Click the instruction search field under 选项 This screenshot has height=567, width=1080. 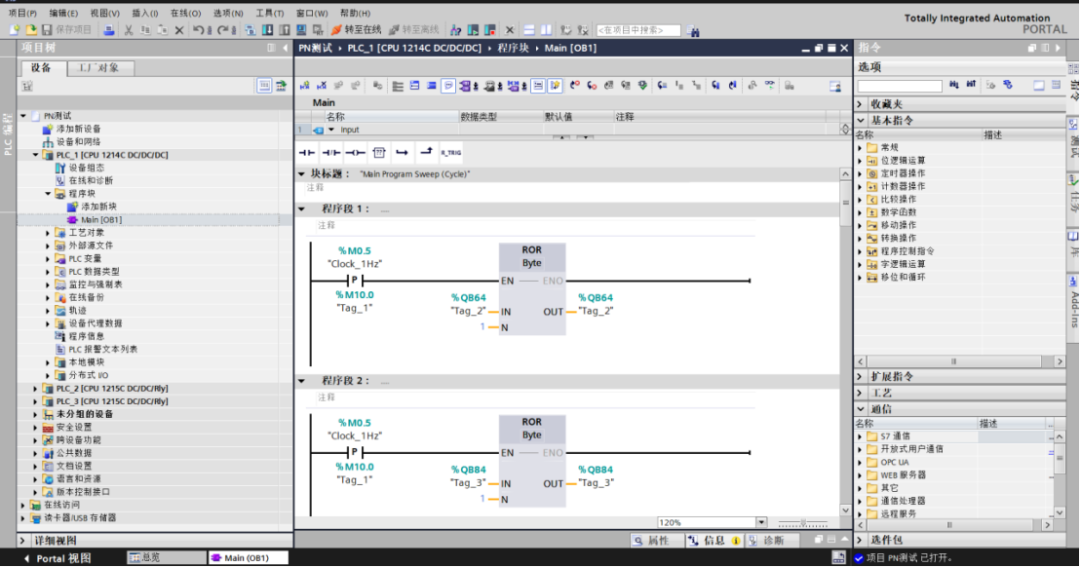pos(900,86)
